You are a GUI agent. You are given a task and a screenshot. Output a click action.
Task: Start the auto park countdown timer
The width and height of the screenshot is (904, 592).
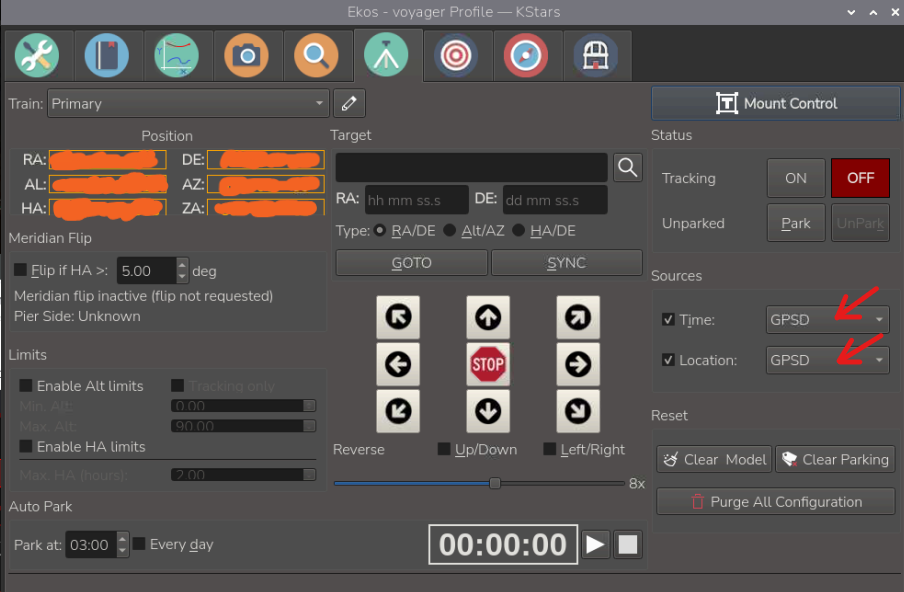(x=595, y=544)
